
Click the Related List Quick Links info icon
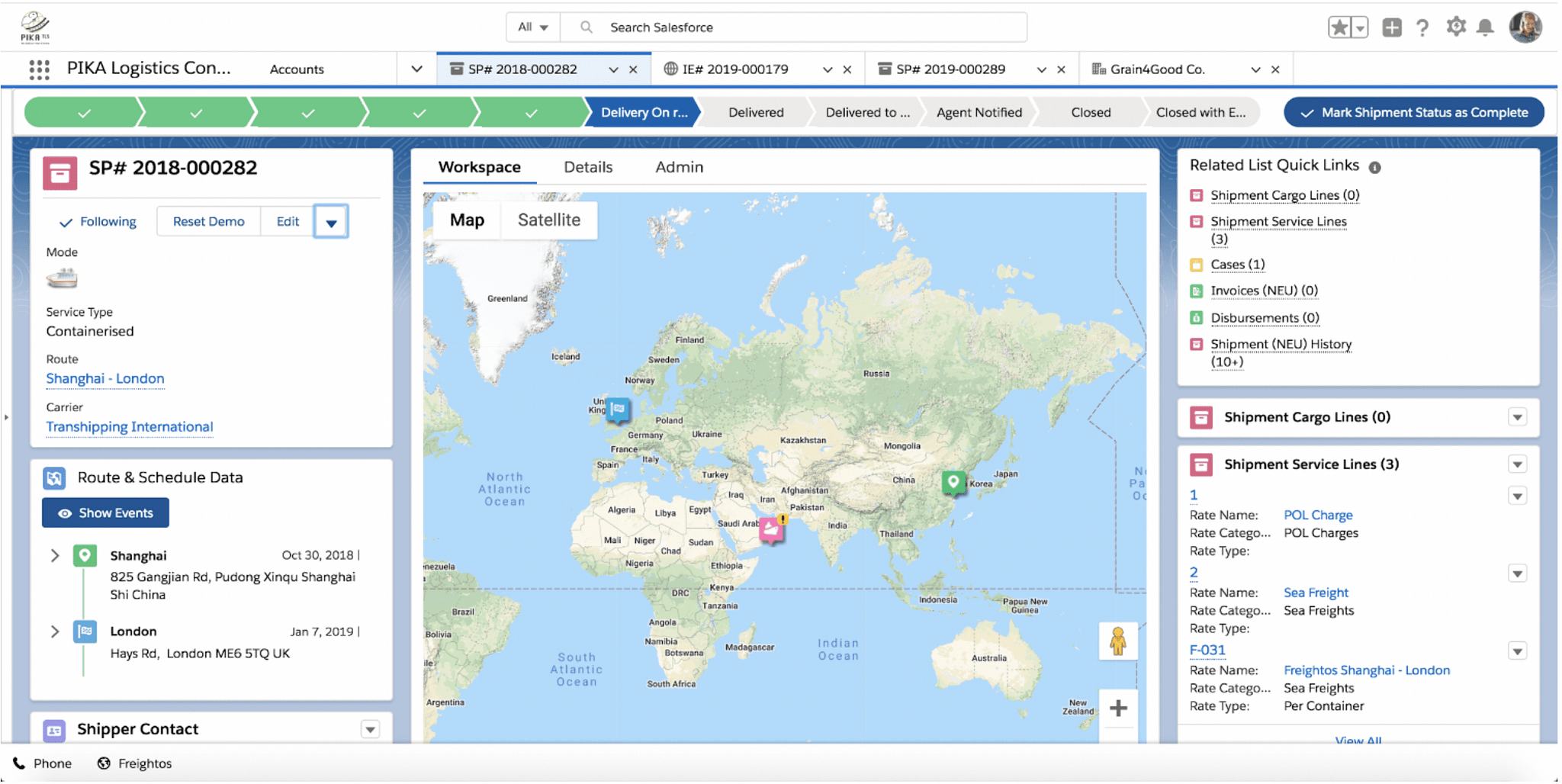tap(1374, 167)
